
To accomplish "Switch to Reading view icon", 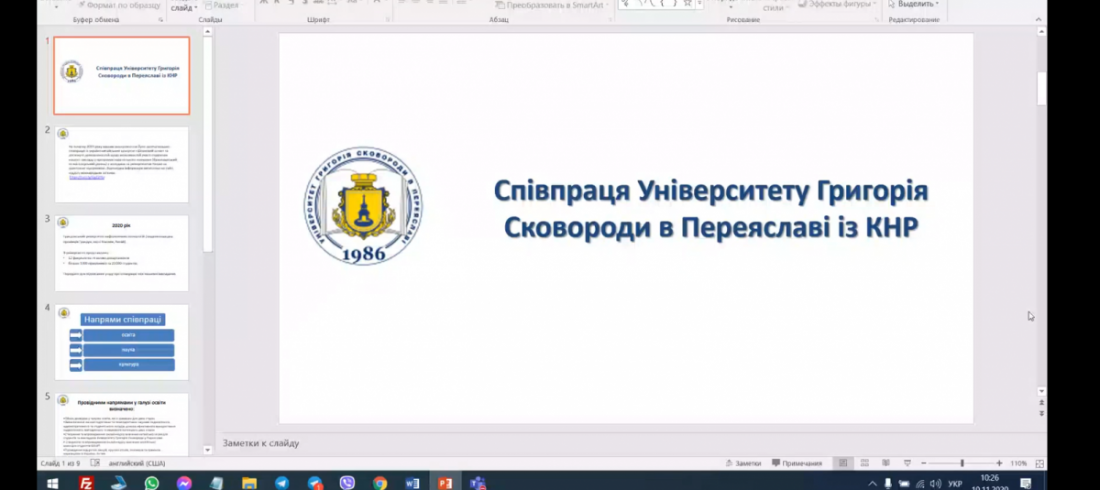I will coord(886,463).
